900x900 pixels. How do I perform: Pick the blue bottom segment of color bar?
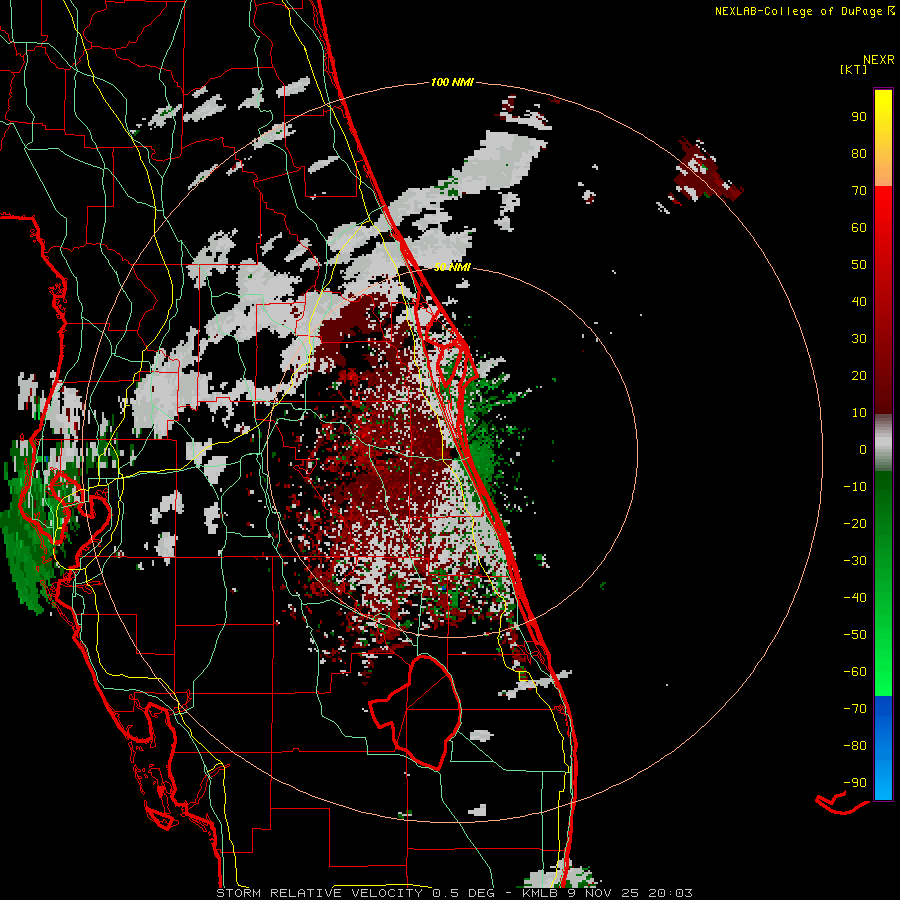click(x=883, y=748)
